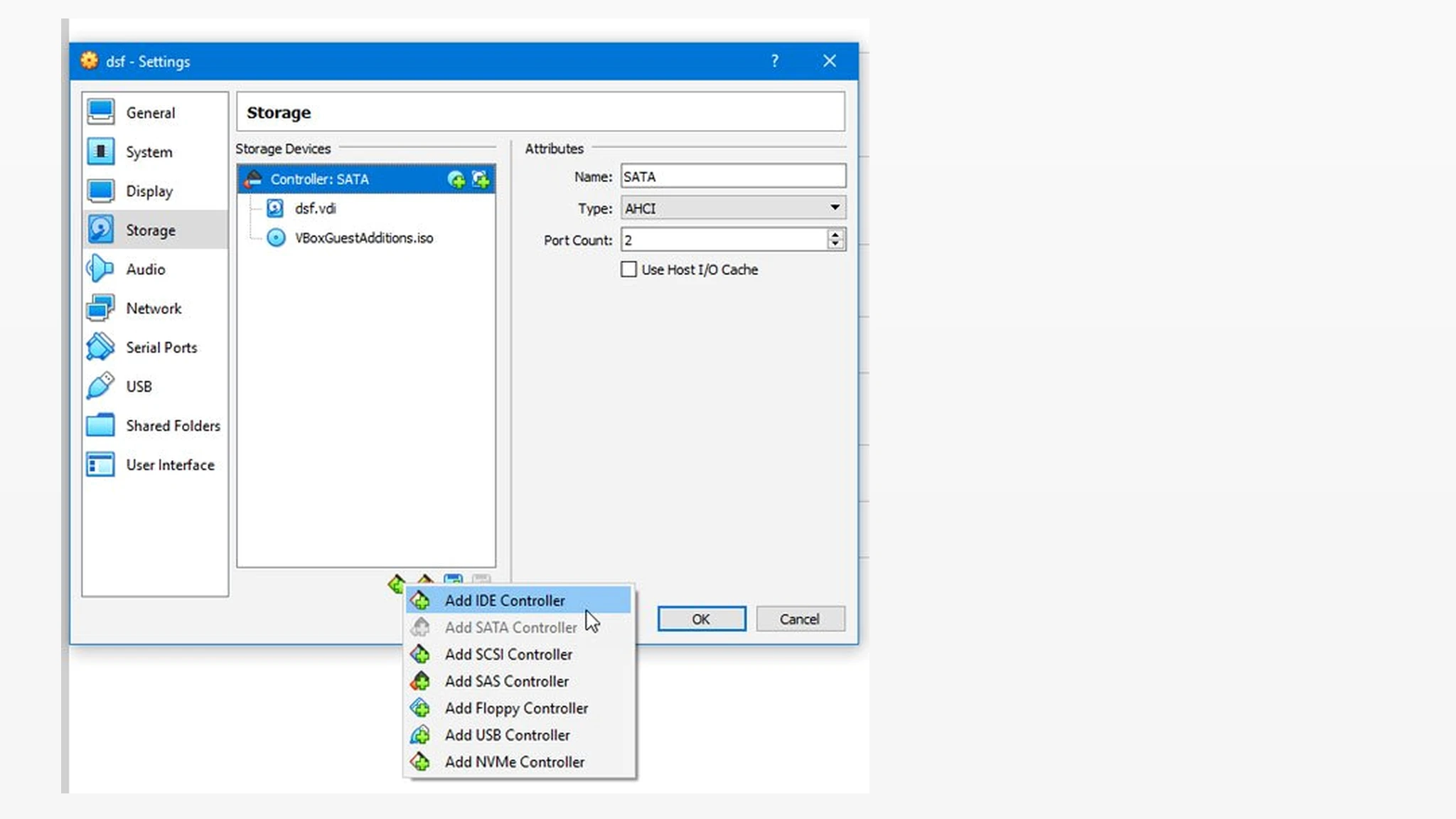
Task: Click the Storage Devices group label
Action: click(x=283, y=149)
